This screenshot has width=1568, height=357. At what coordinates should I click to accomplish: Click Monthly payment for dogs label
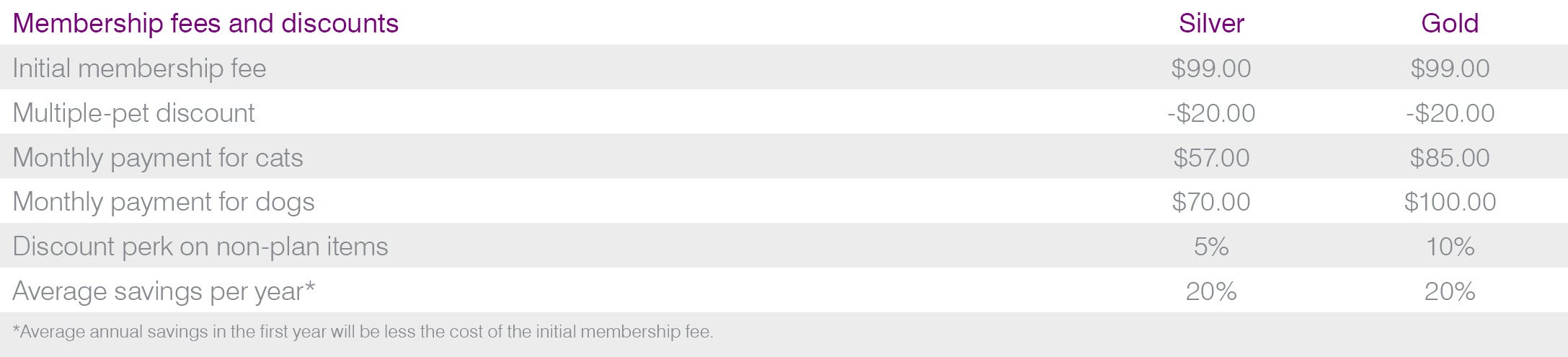point(164,202)
